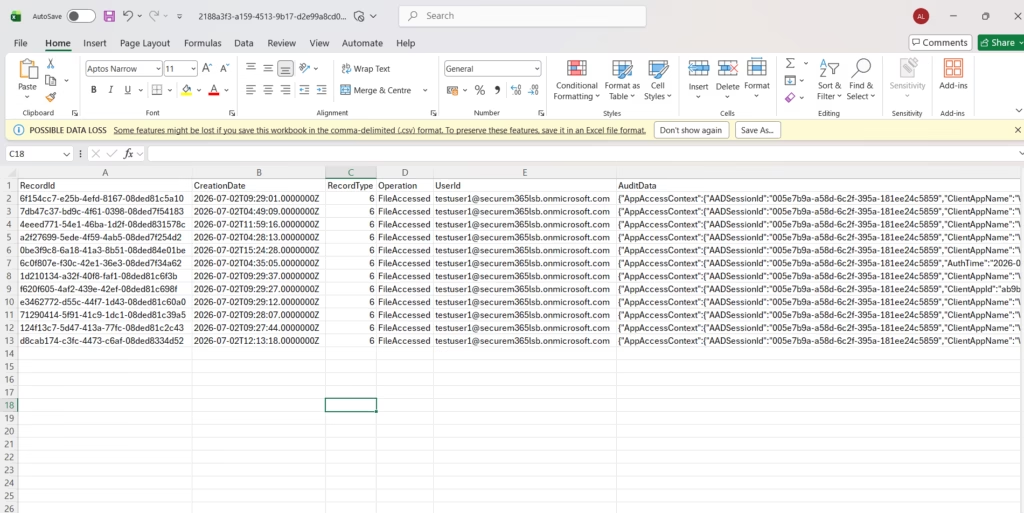Image resolution: width=1024 pixels, height=513 pixels.
Task: Click the Fill Colour bucket icon
Action: [x=187, y=90]
